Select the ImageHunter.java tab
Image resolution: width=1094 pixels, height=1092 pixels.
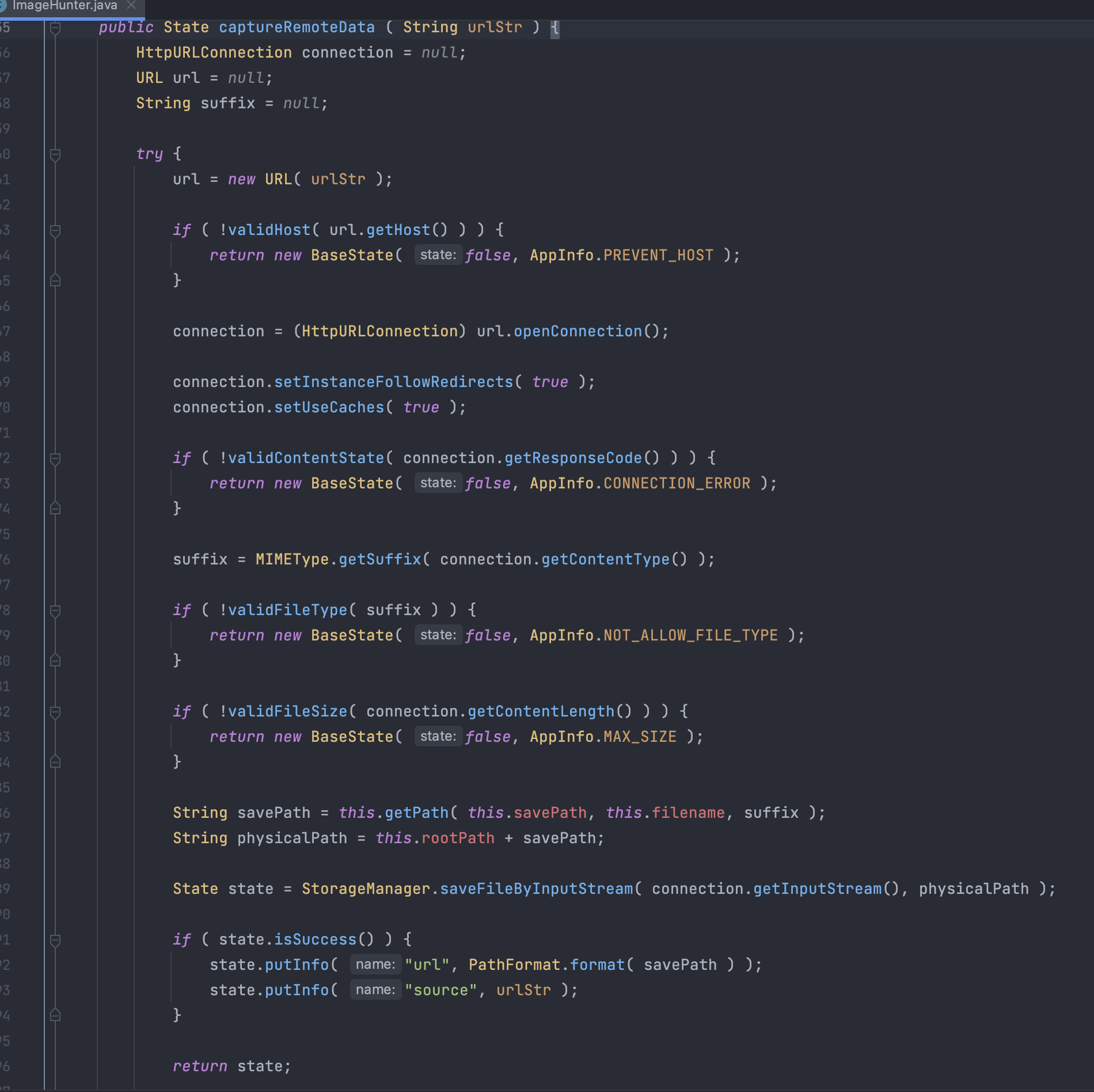(64, 6)
